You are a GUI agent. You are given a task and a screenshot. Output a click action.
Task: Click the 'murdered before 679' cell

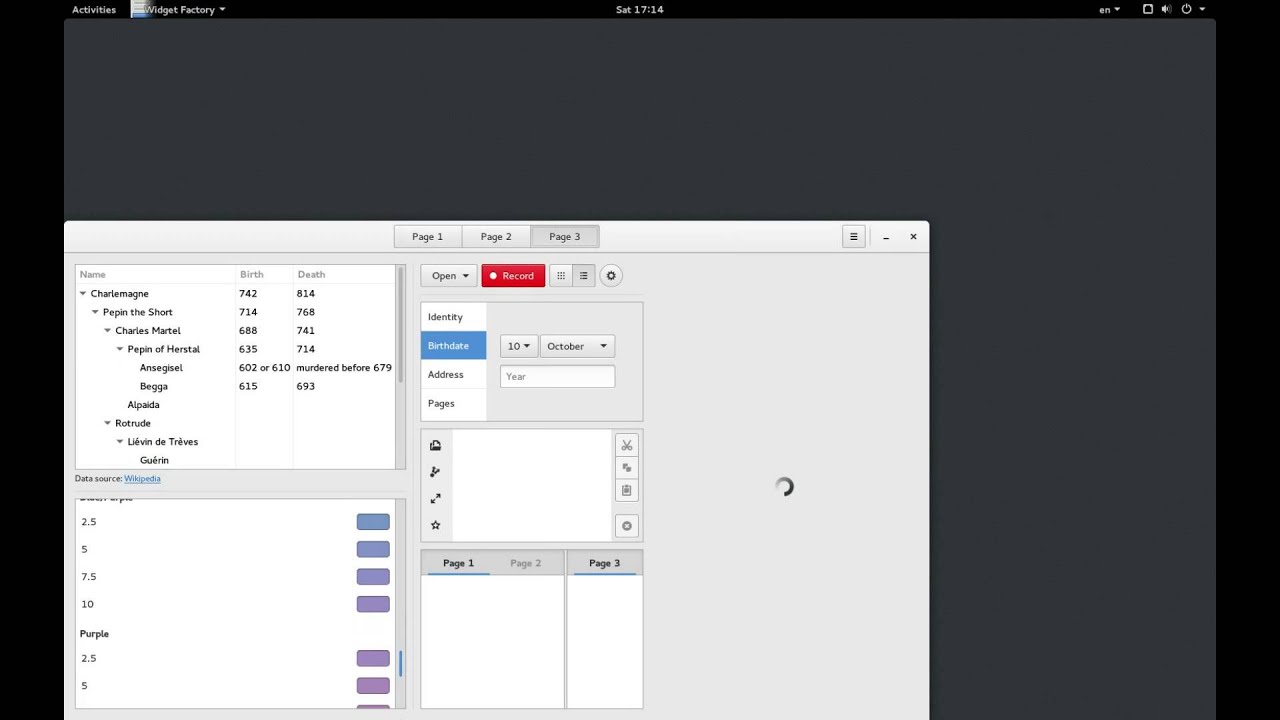[344, 368]
